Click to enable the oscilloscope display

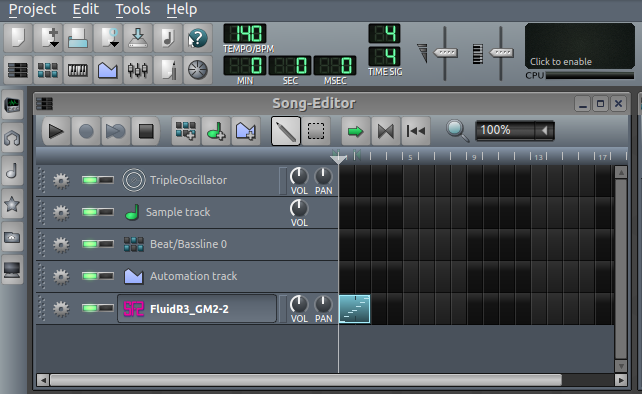(580, 46)
